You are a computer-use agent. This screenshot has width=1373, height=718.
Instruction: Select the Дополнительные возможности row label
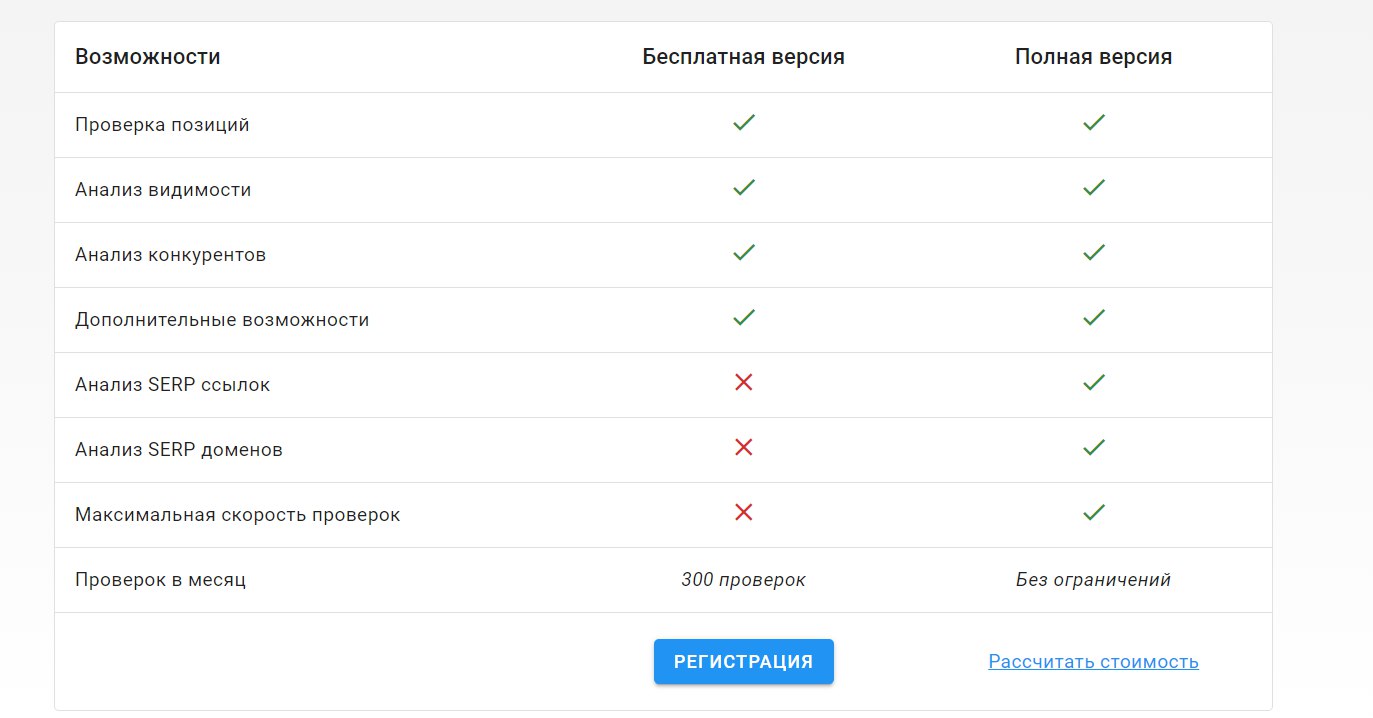(x=222, y=320)
